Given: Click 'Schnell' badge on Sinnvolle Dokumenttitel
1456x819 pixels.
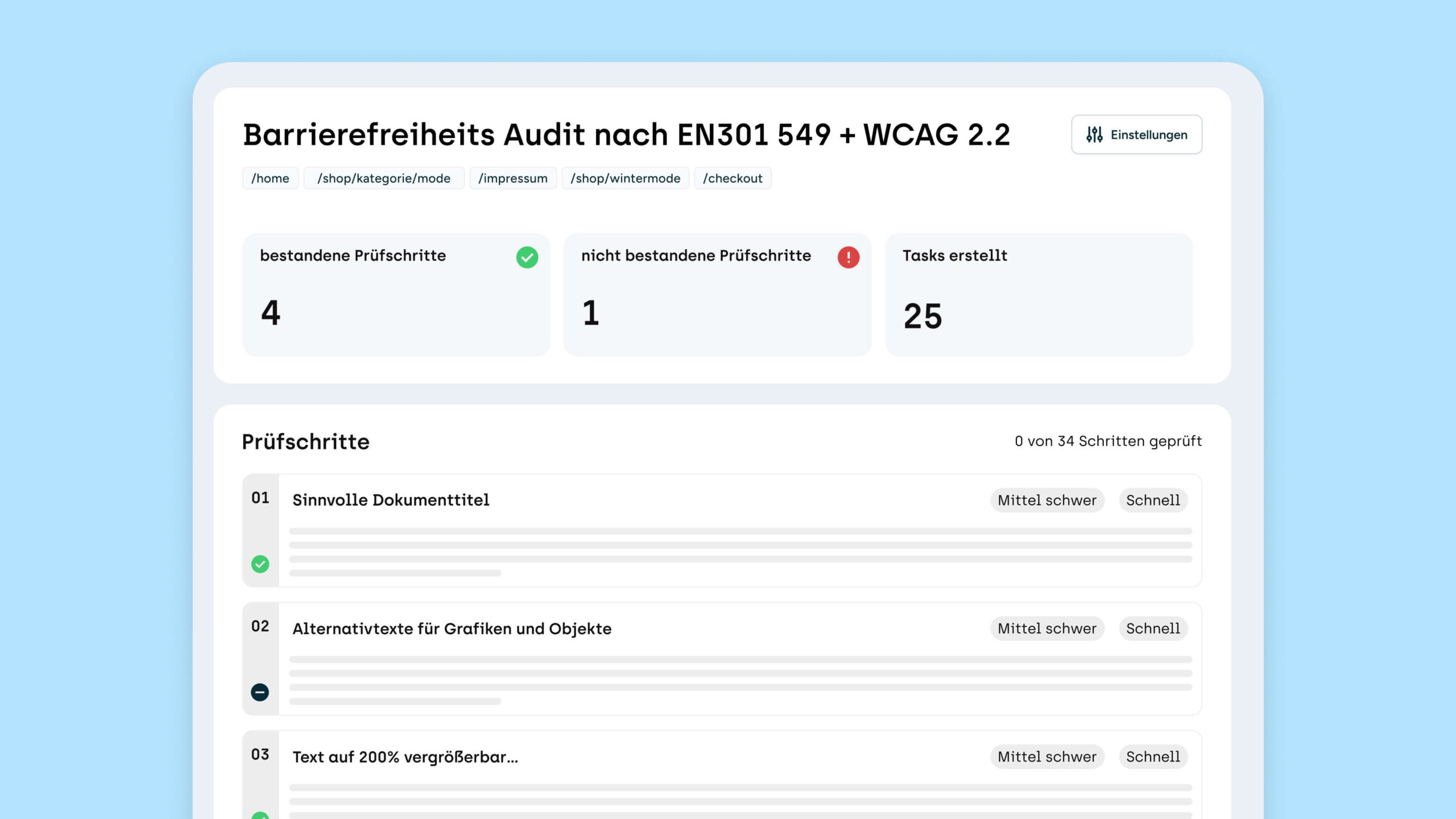Looking at the screenshot, I should (1153, 500).
